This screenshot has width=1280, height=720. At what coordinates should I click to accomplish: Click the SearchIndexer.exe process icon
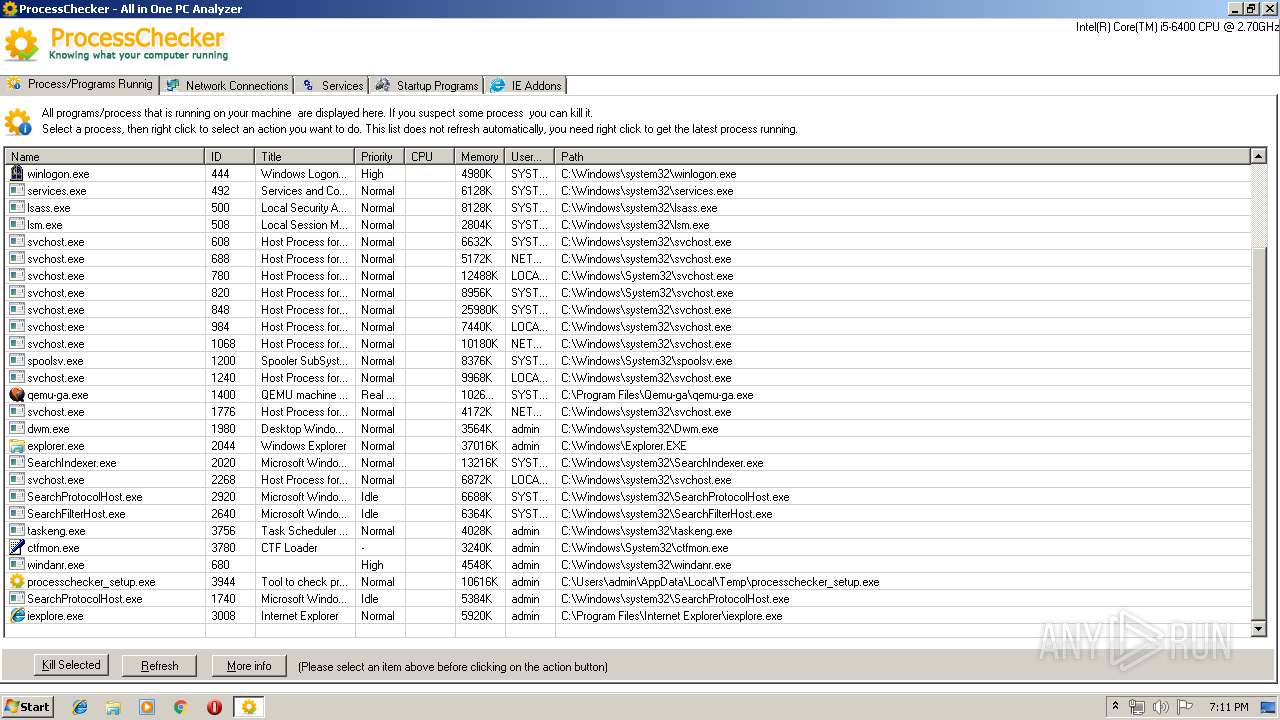click(17, 463)
